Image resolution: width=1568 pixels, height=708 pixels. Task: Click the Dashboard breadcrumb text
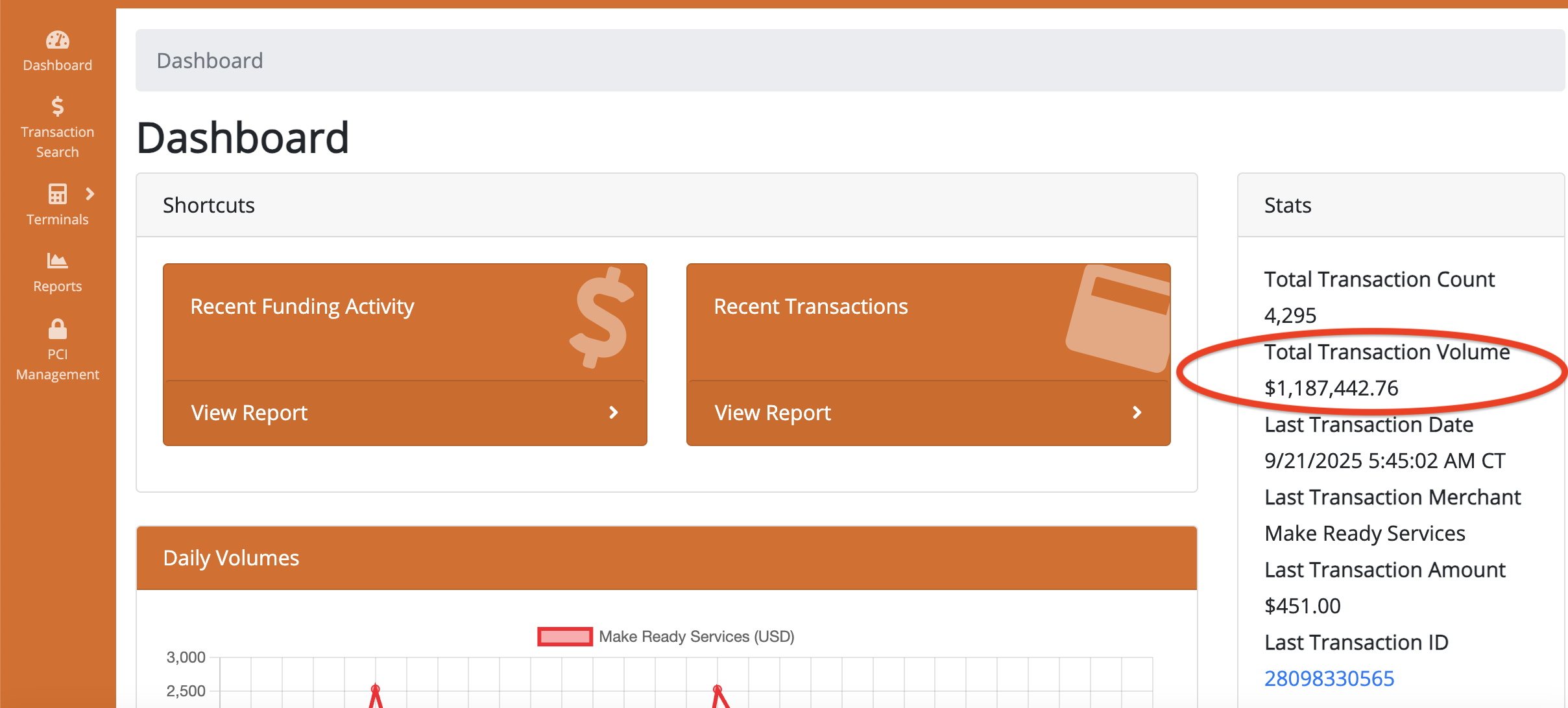click(x=210, y=60)
